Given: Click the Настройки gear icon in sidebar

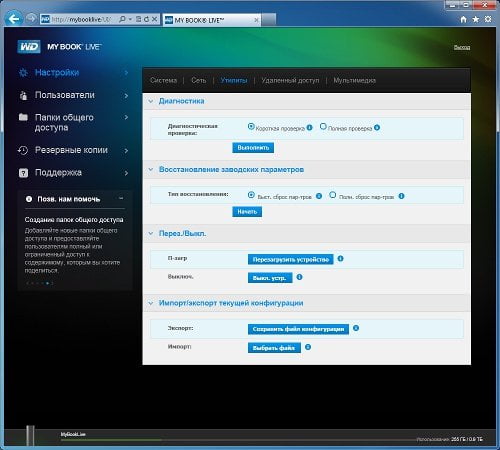Looking at the screenshot, I should [23, 73].
